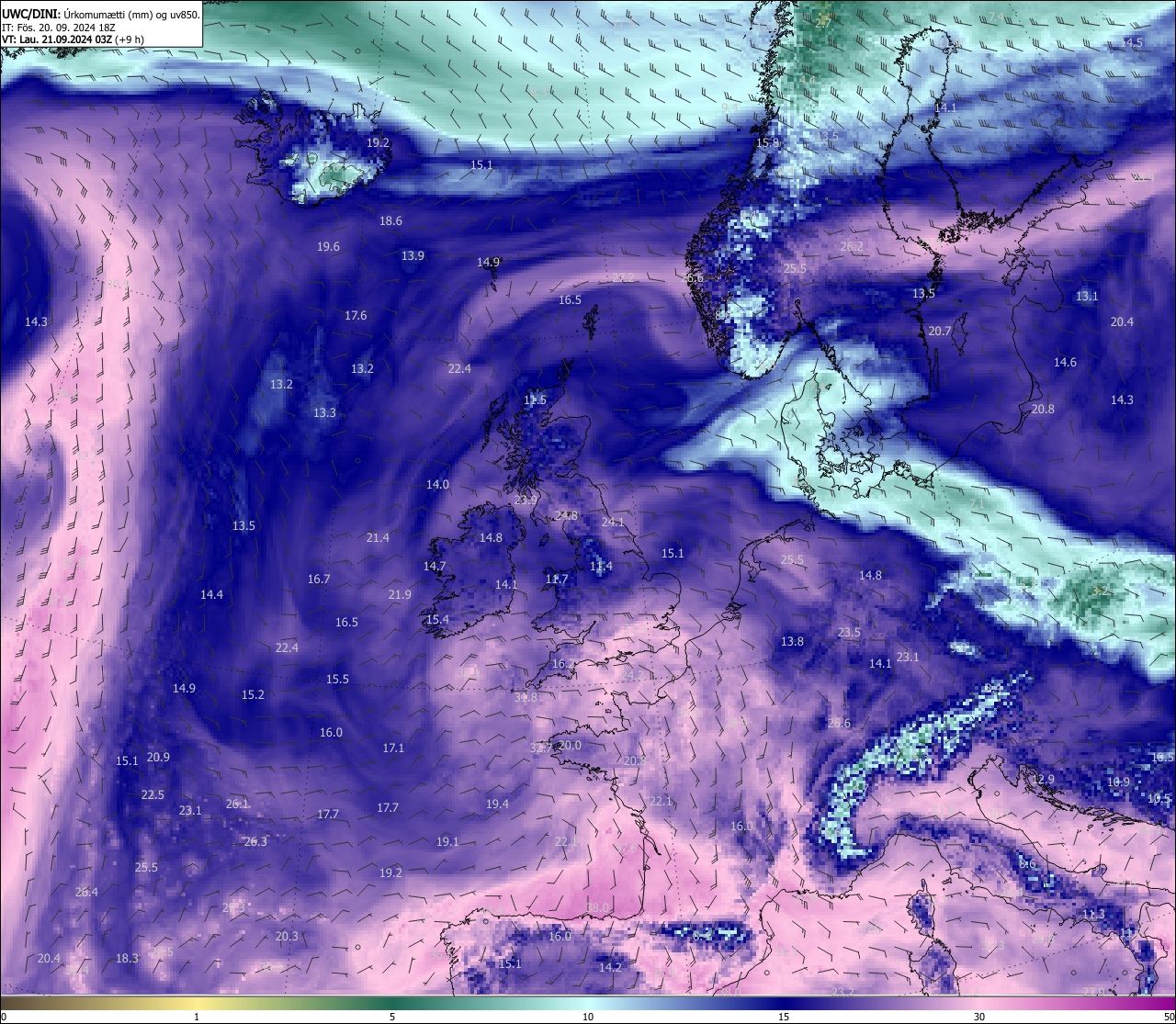The height and width of the screenshot is (1024, 1176).
Task: Click the 14.0 value northwest of Ireland
Action: 437,484
